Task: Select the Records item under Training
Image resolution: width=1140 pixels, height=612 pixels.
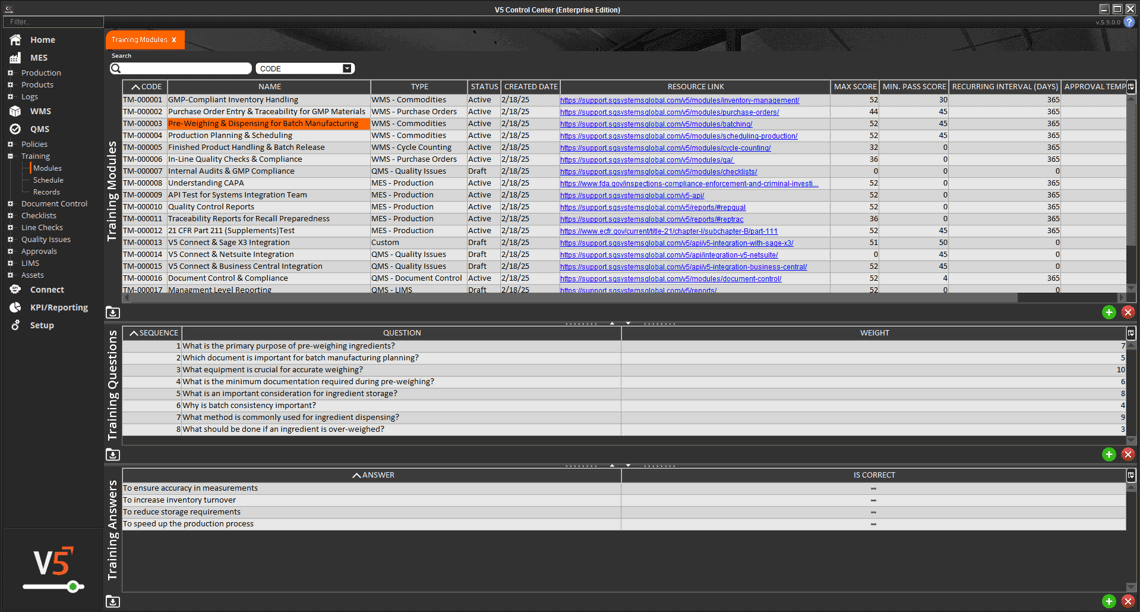Action: 47,192
